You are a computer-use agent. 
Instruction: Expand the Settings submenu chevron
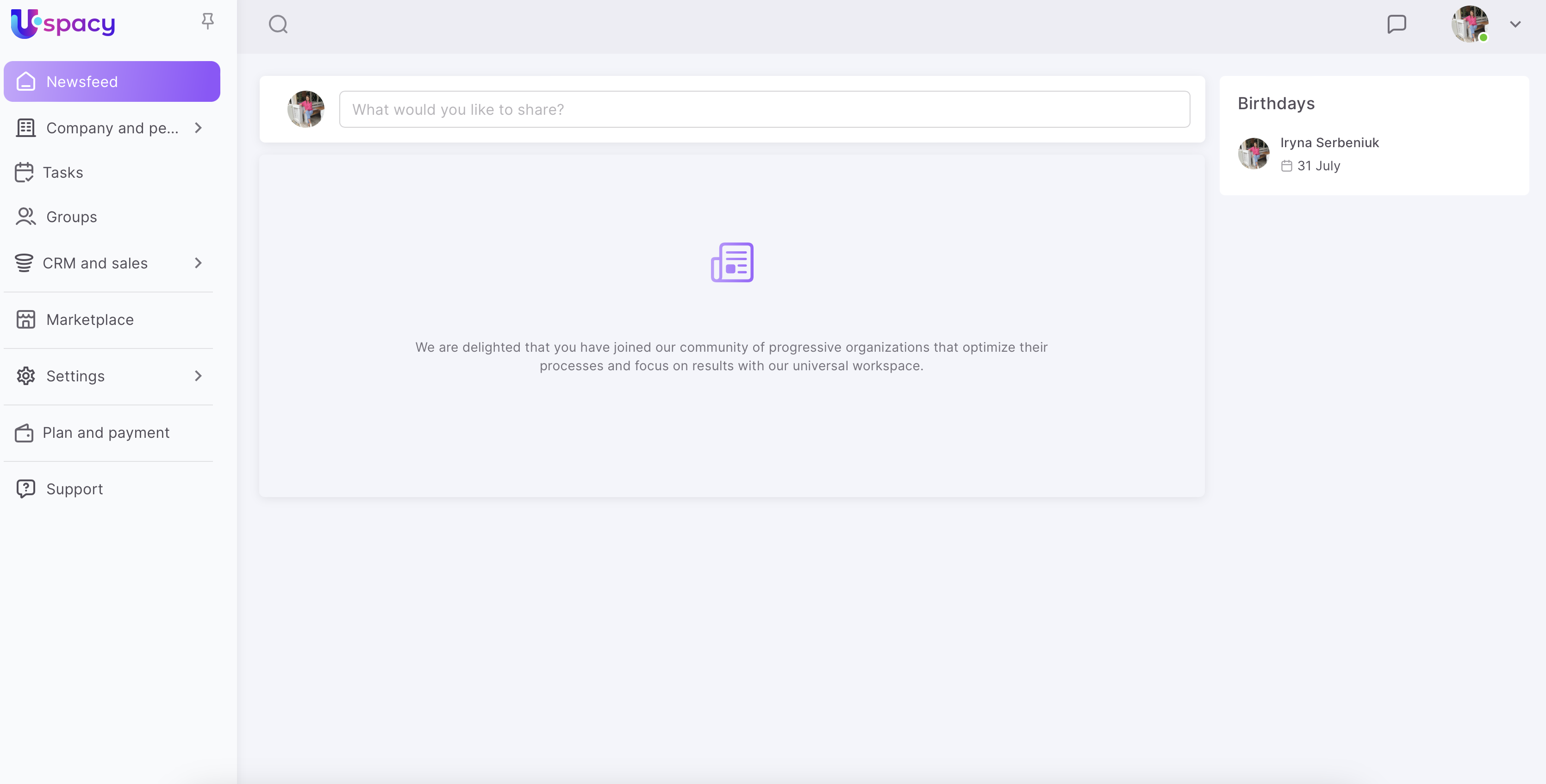point(198,376)
